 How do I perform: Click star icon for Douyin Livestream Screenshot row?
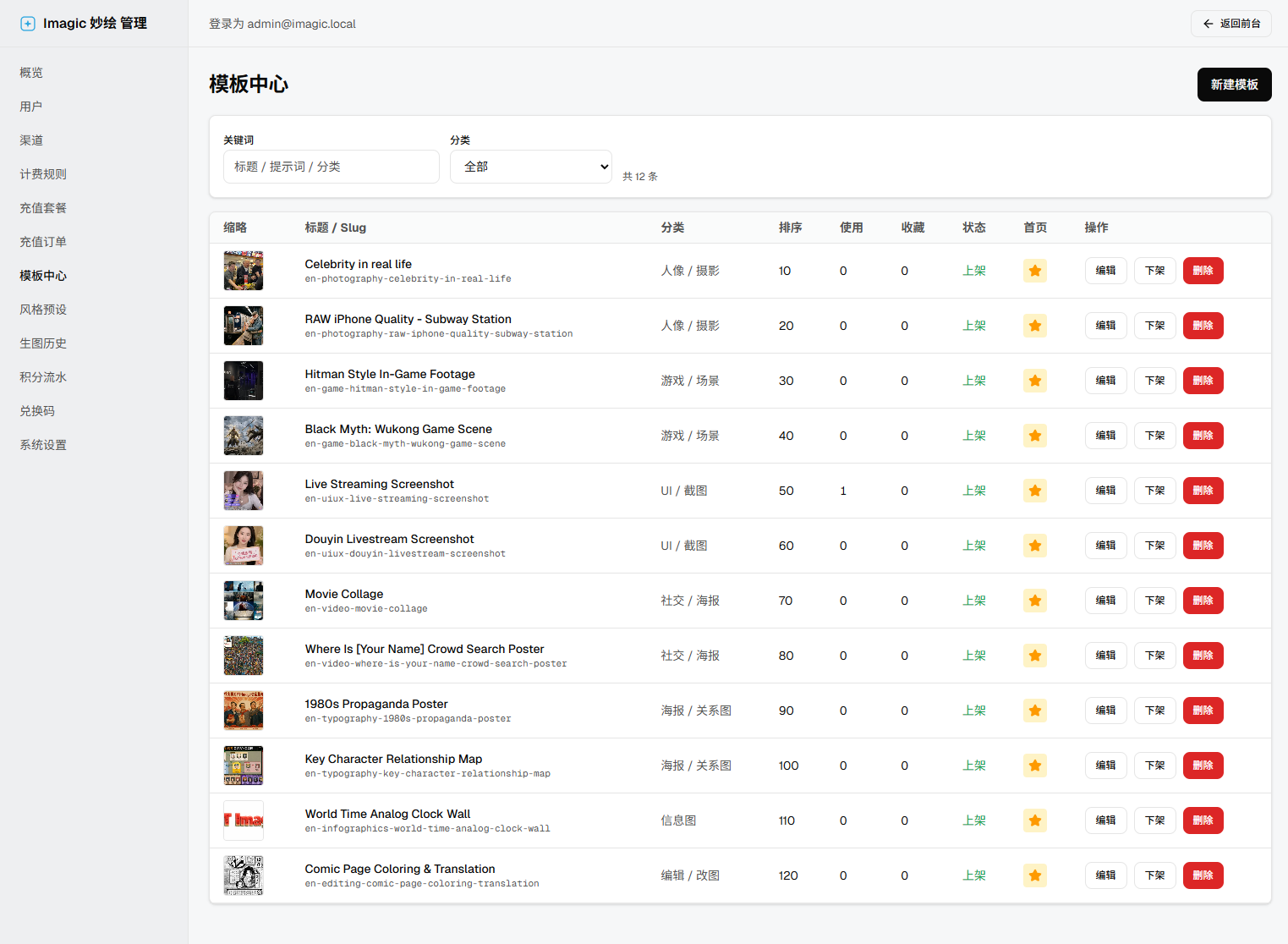pyautogui.click(x=1034, y=546)
